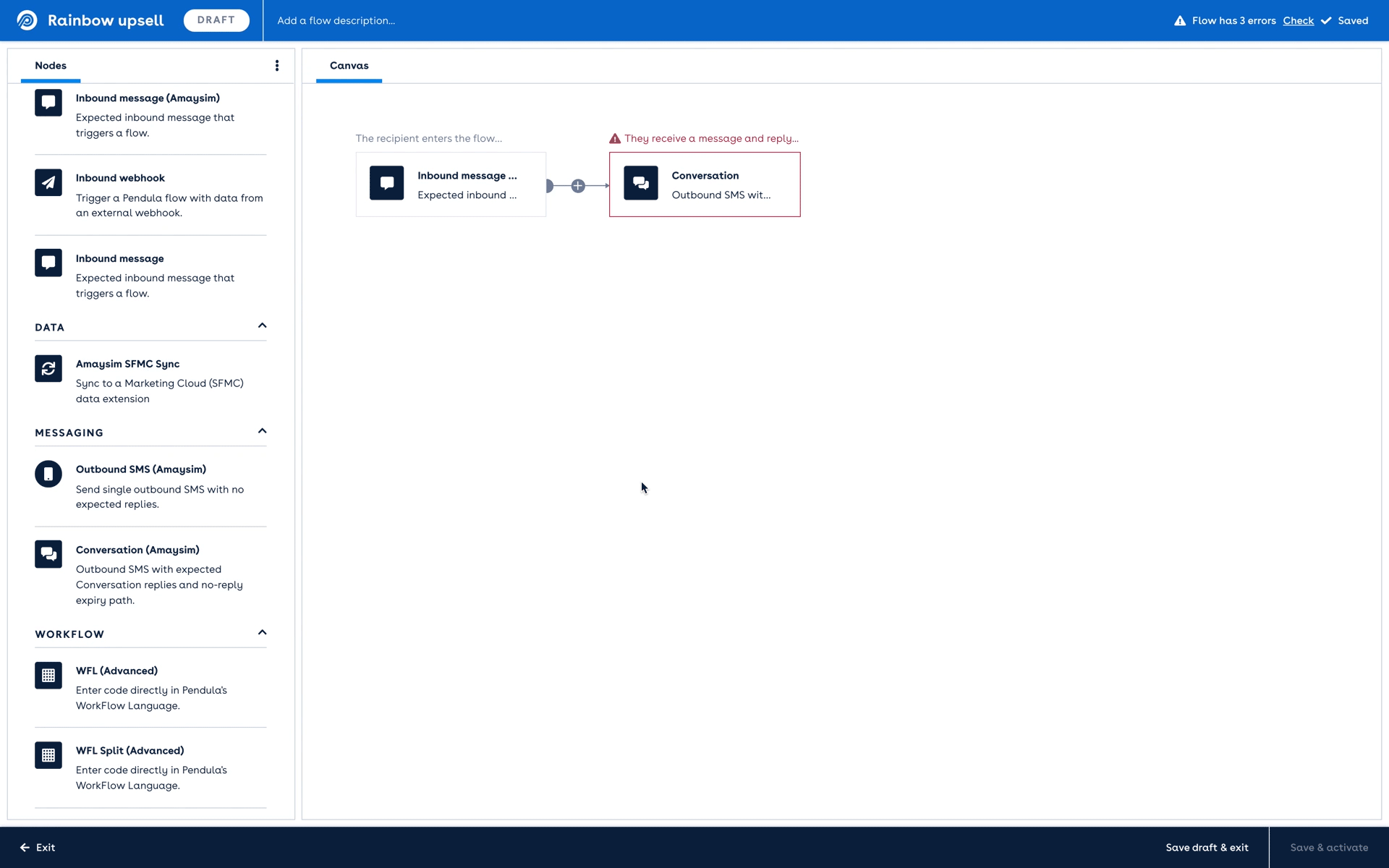Switch to the Nodes tab
Image resolution: width=1389 pixels, height=868 pixels.
pos(51,65)
